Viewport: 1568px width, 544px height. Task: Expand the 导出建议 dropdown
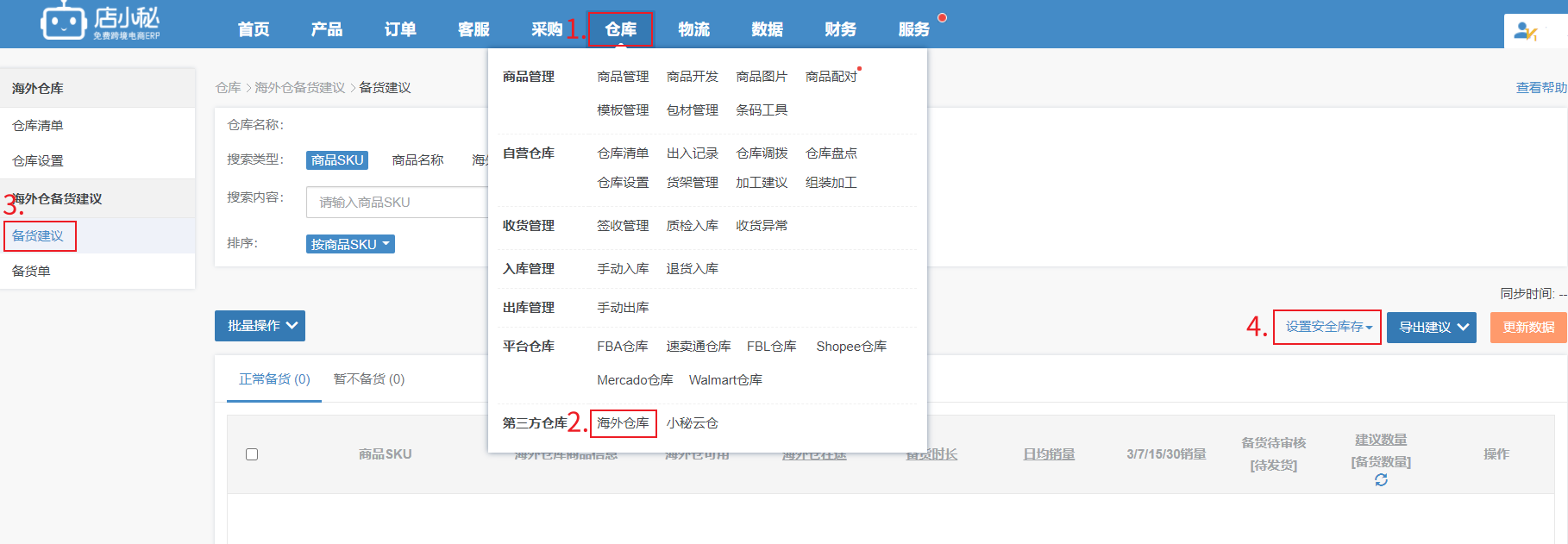point(1432,328)
